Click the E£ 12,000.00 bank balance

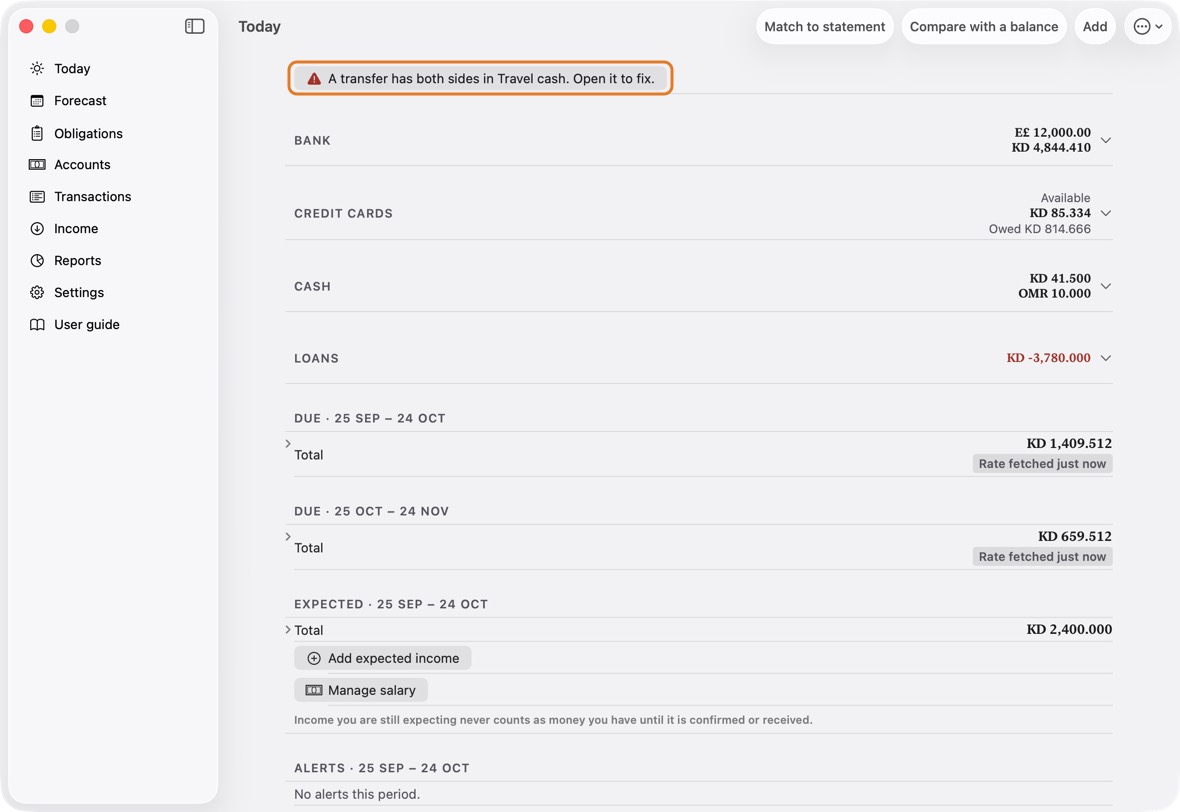[1052, 132]
